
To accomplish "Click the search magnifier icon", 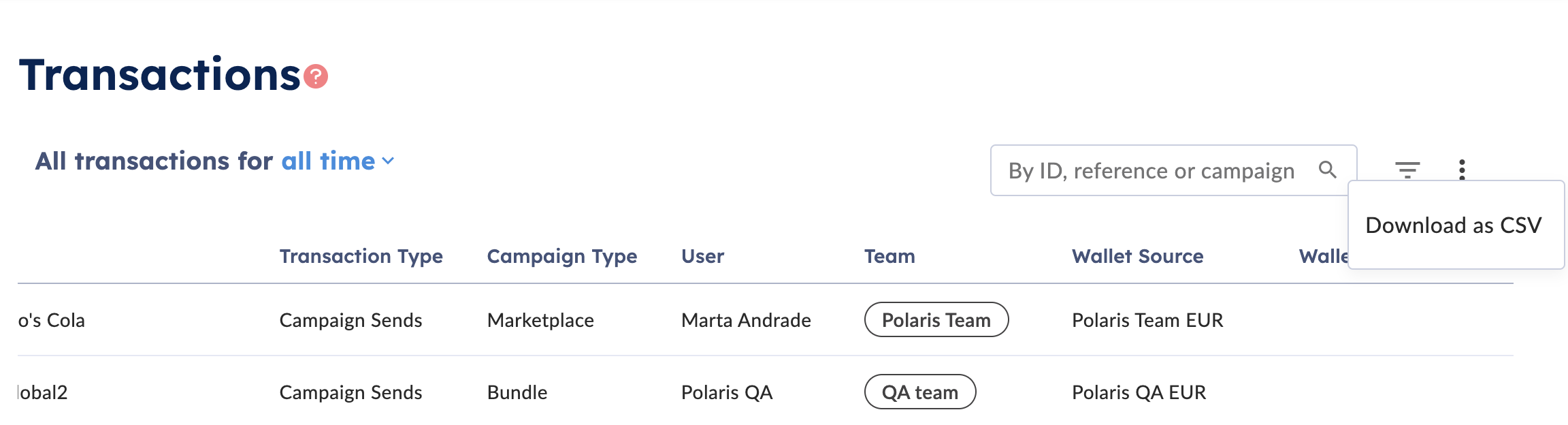I will click(x=1327, y=170).
